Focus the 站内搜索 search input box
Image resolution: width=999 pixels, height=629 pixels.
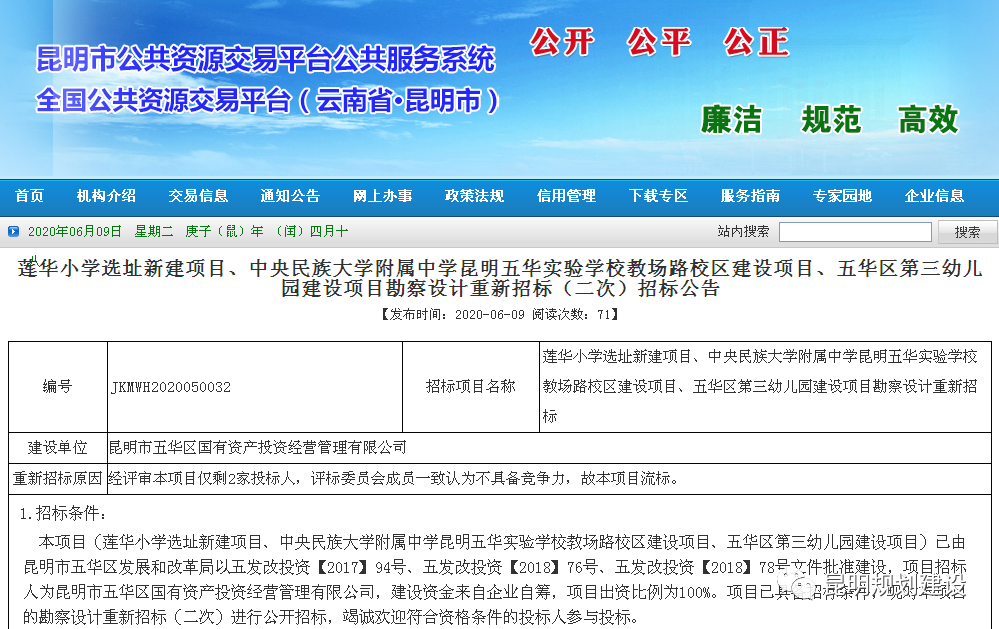855,232
